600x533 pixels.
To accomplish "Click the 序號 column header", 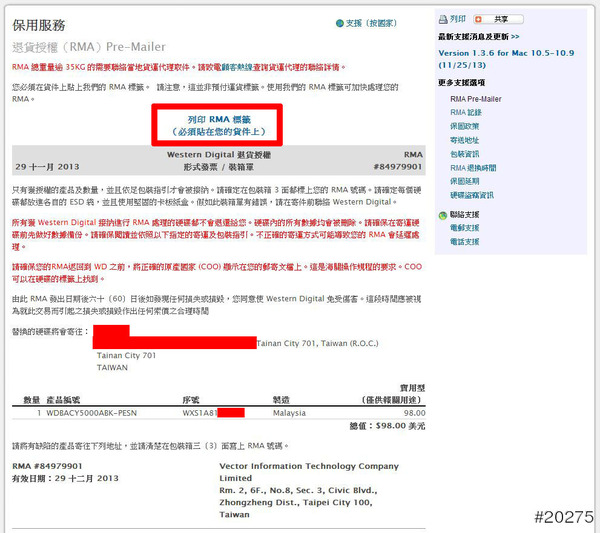I will 191,400.
